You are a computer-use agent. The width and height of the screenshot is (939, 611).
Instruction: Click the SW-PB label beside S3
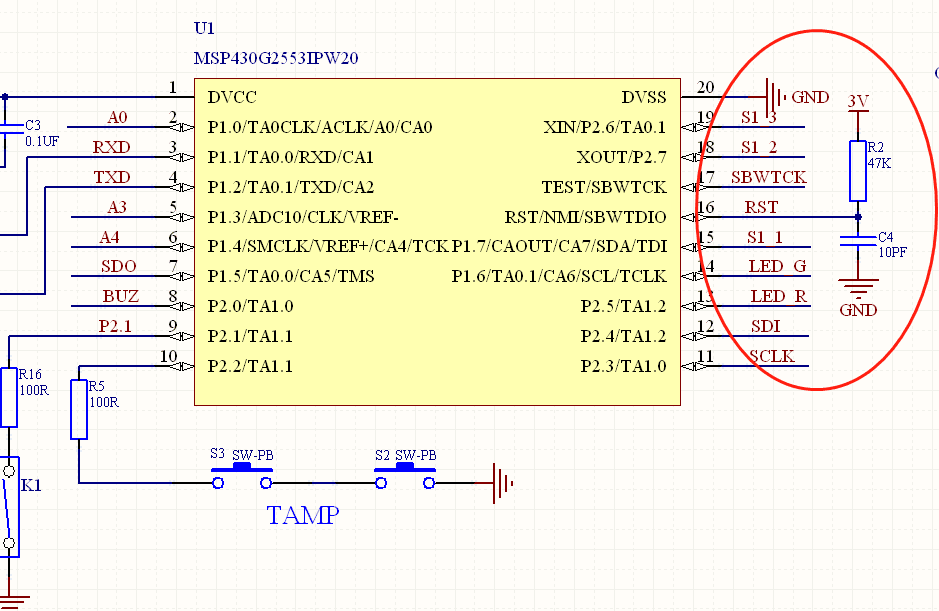coord(253,455)
